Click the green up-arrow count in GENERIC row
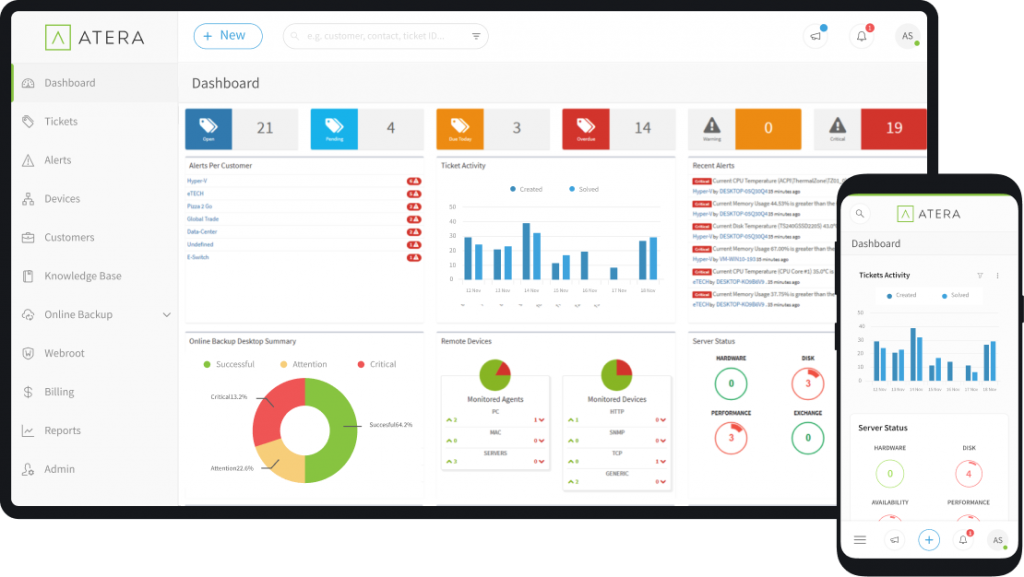Screen dimensions: 1024x577 (573, 482)
